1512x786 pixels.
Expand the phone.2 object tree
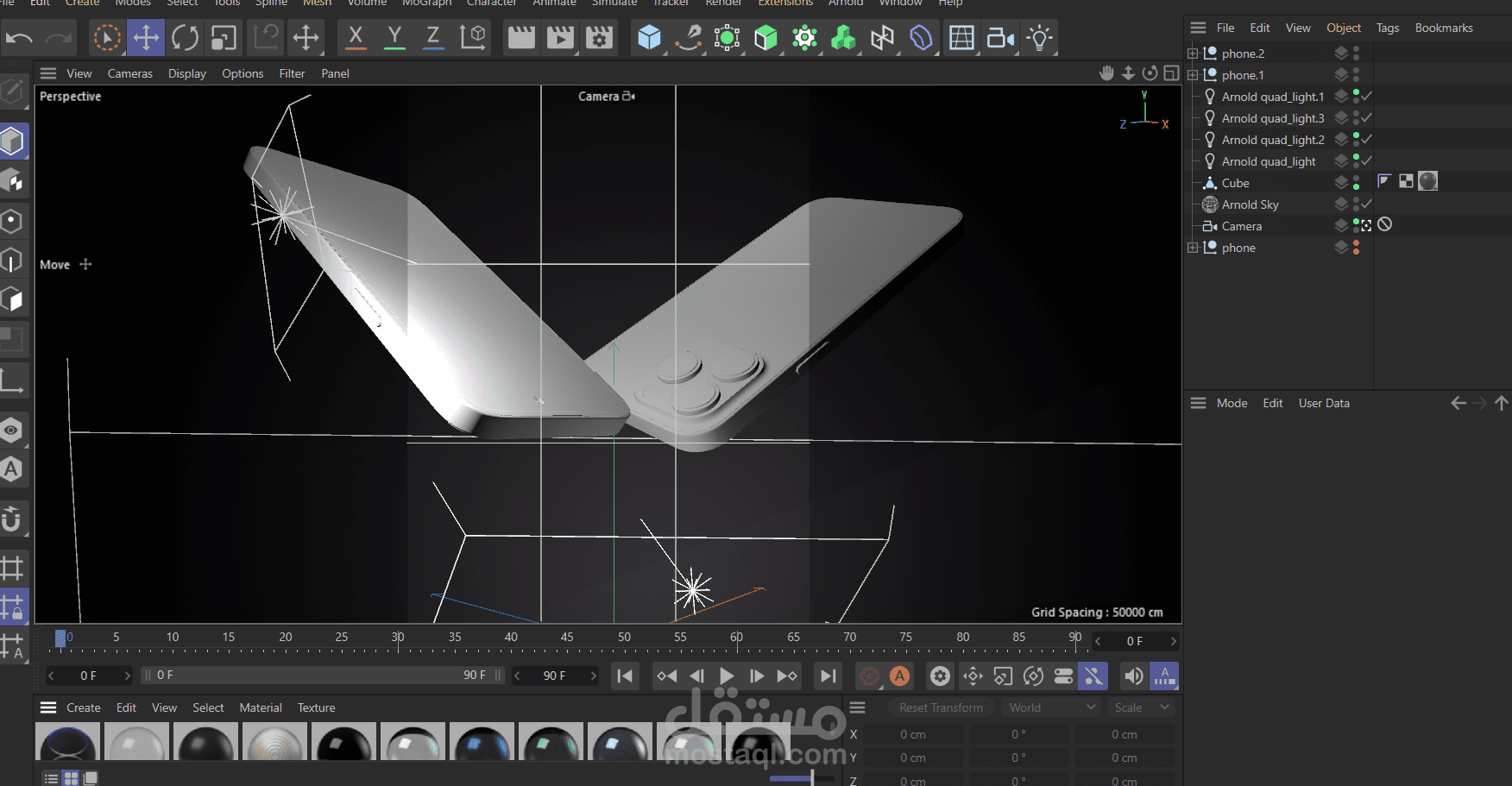click(1193, 53)
